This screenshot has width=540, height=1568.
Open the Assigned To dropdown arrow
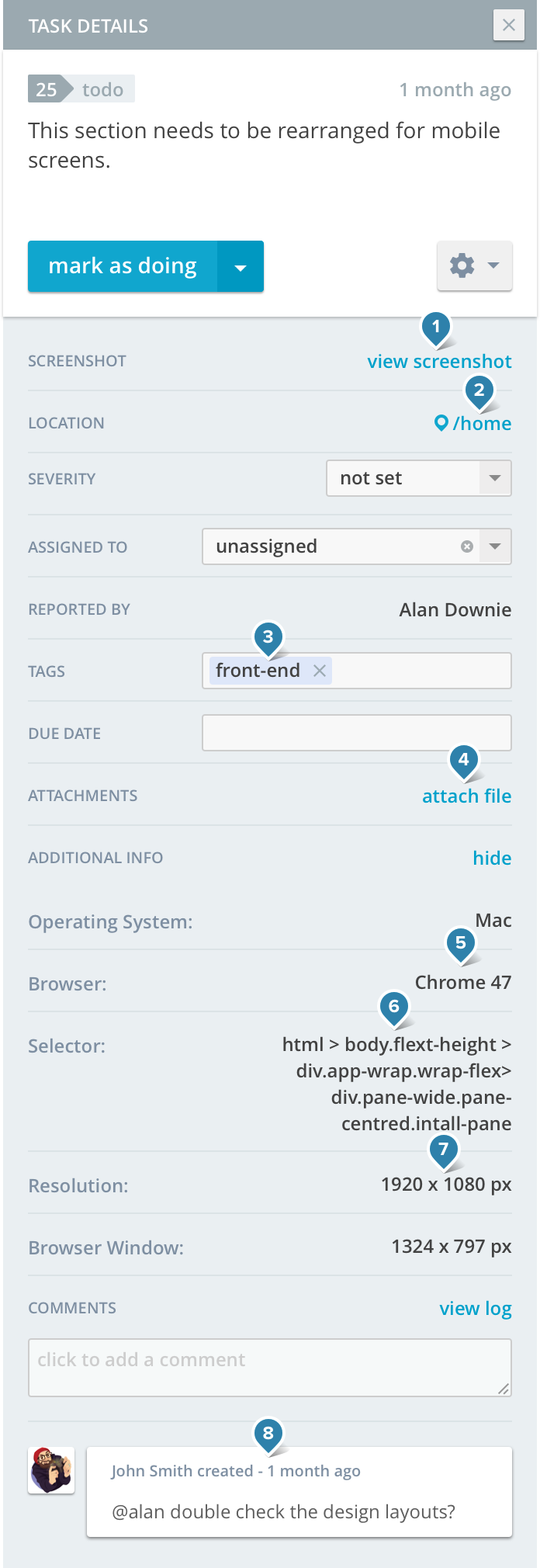pos(495,546)
